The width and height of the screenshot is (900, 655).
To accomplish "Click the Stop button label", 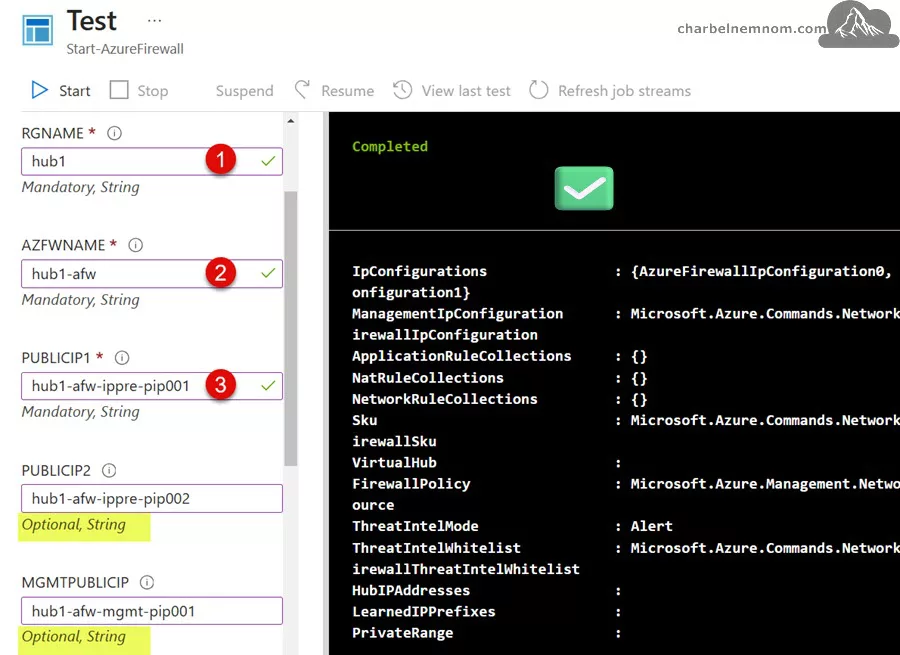I will pyautogui.click(x=153, y=91).
